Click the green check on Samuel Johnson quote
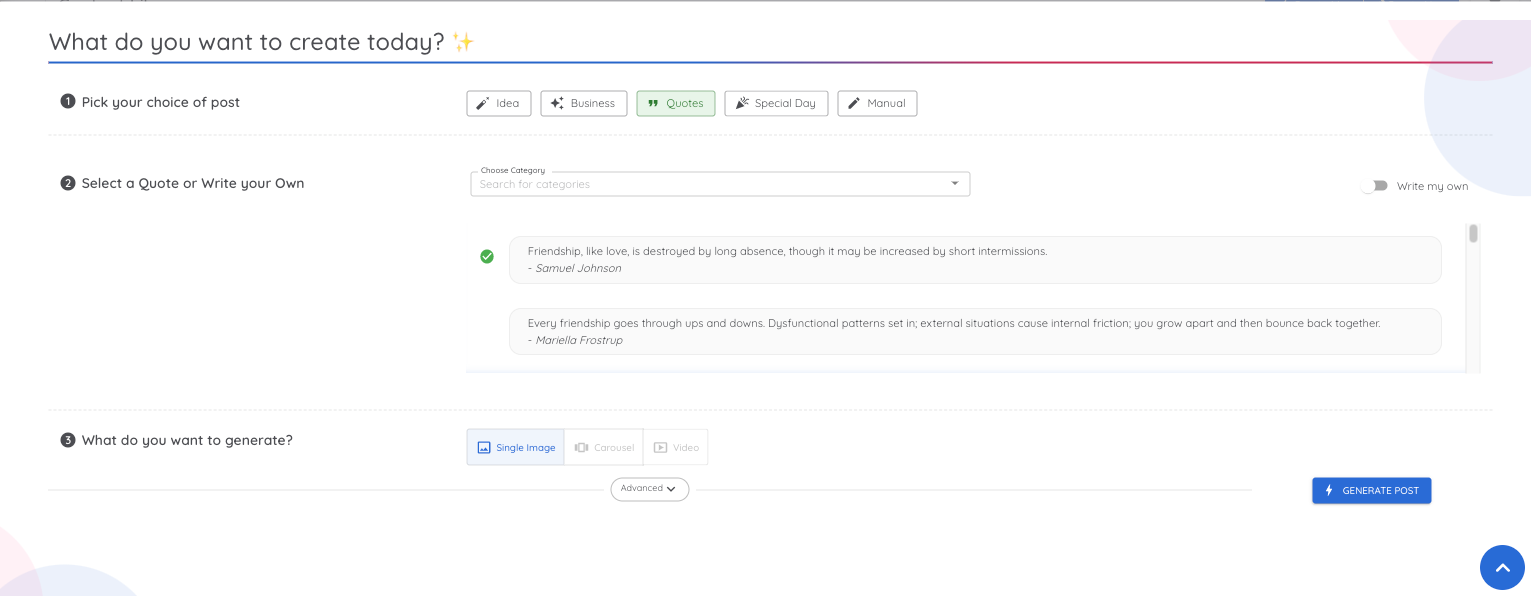1531x596 pixels. coord(487,257)
